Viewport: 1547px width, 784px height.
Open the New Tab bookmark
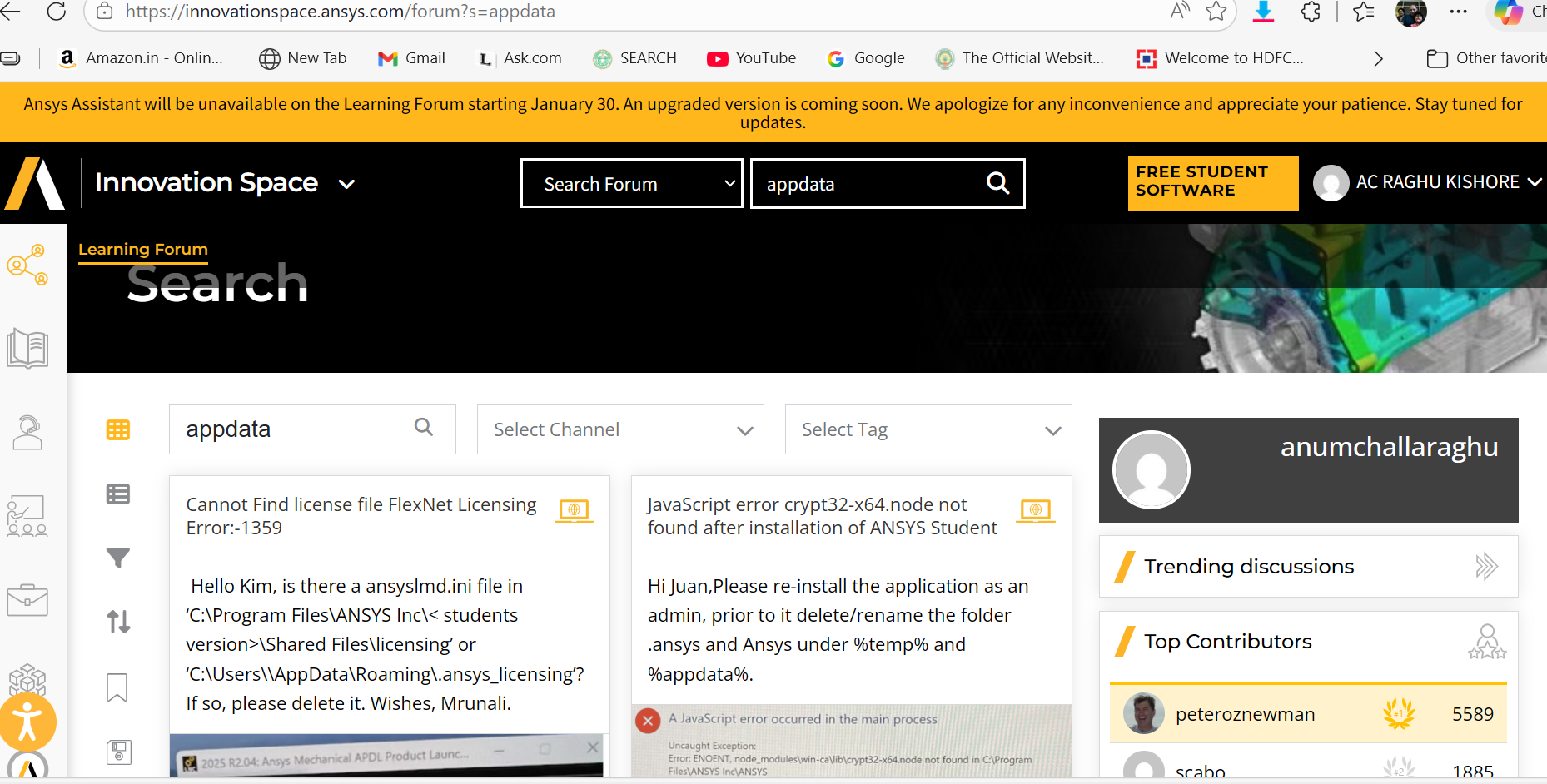point(303,58)
